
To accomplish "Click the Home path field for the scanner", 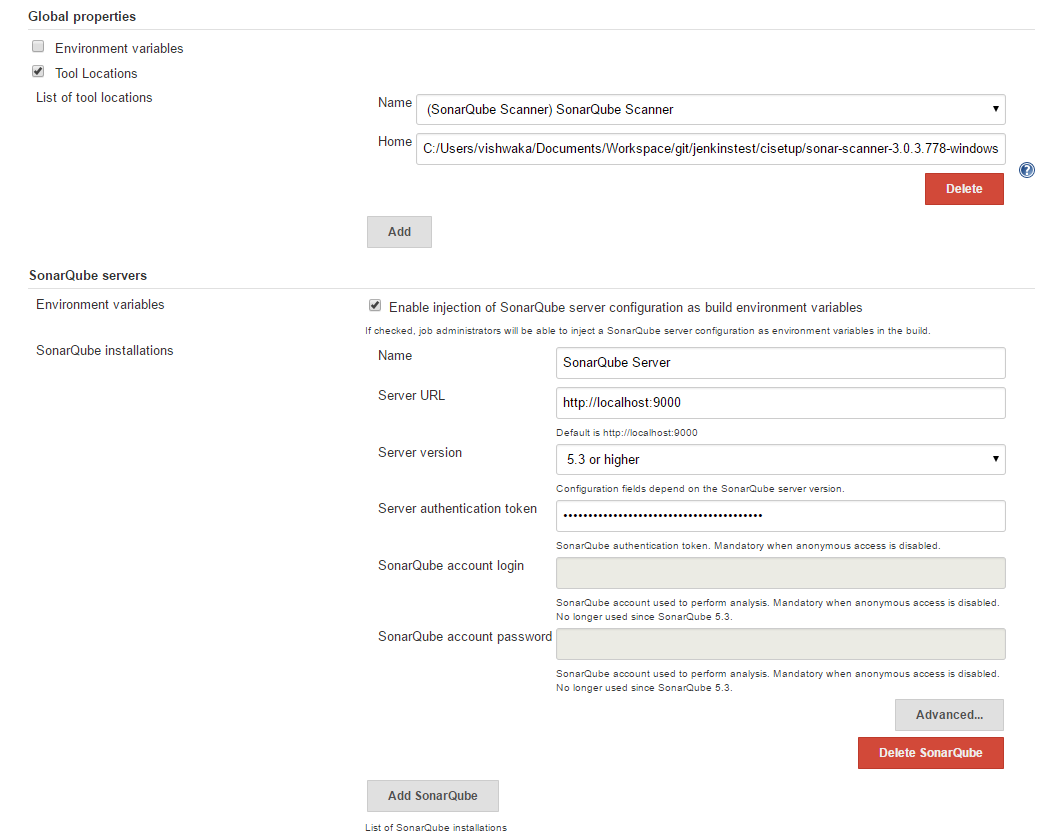I will click(x=710, y=148).
